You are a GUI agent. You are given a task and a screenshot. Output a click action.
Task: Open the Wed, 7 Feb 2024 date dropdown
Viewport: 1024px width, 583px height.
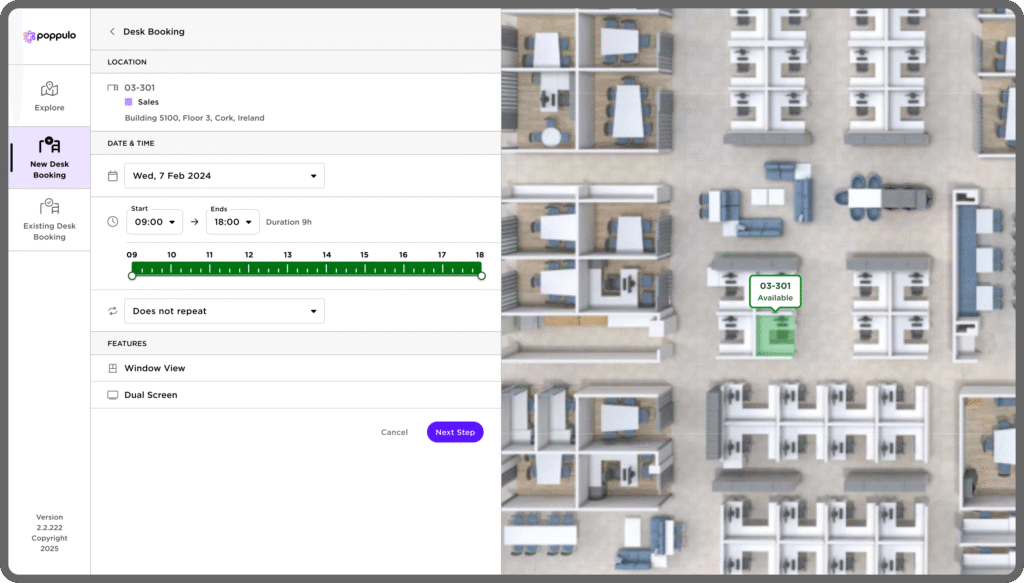224,176
